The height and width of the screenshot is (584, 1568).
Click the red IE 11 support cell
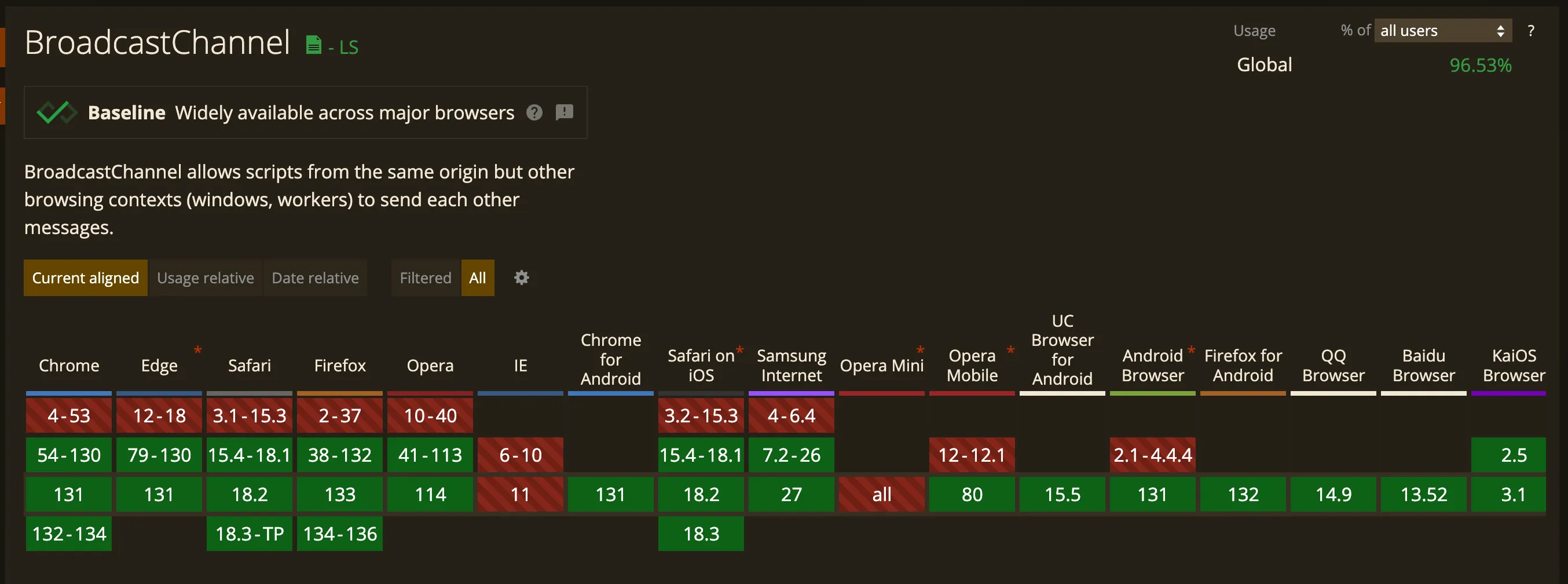[520, 494]
